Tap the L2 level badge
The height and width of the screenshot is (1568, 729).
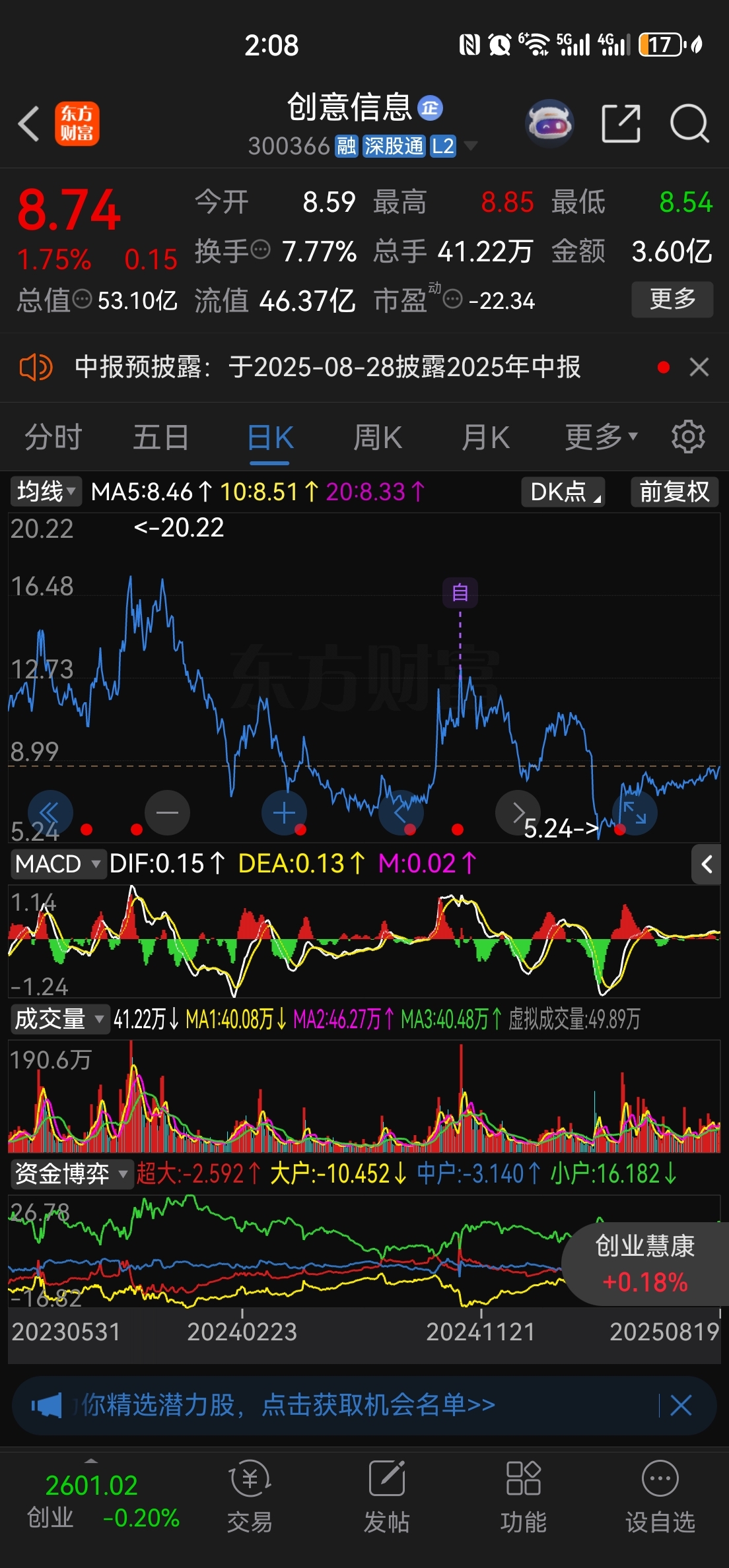[443, 146]
